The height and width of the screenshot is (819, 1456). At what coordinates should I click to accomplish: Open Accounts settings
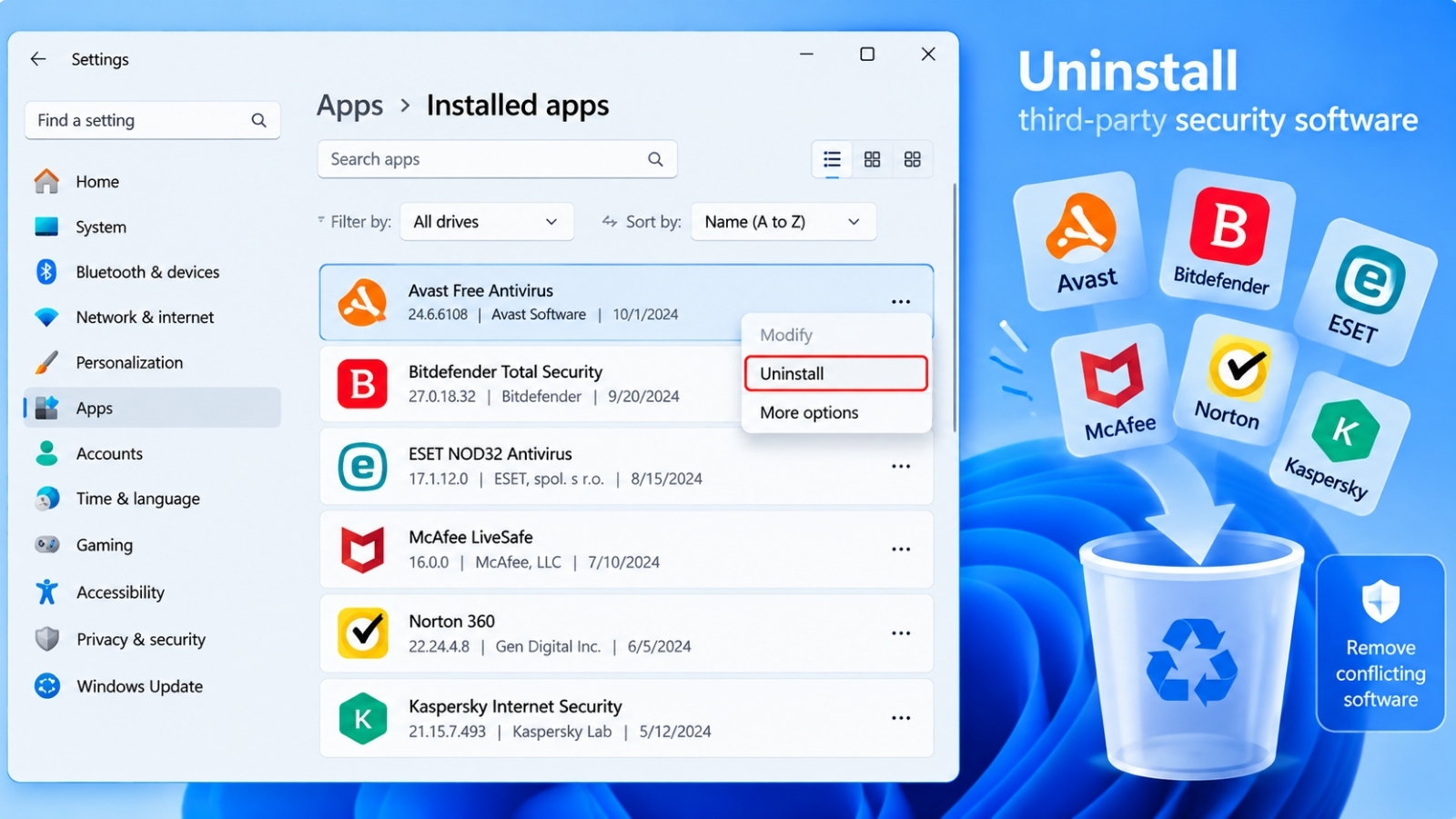tap(152, 453)
